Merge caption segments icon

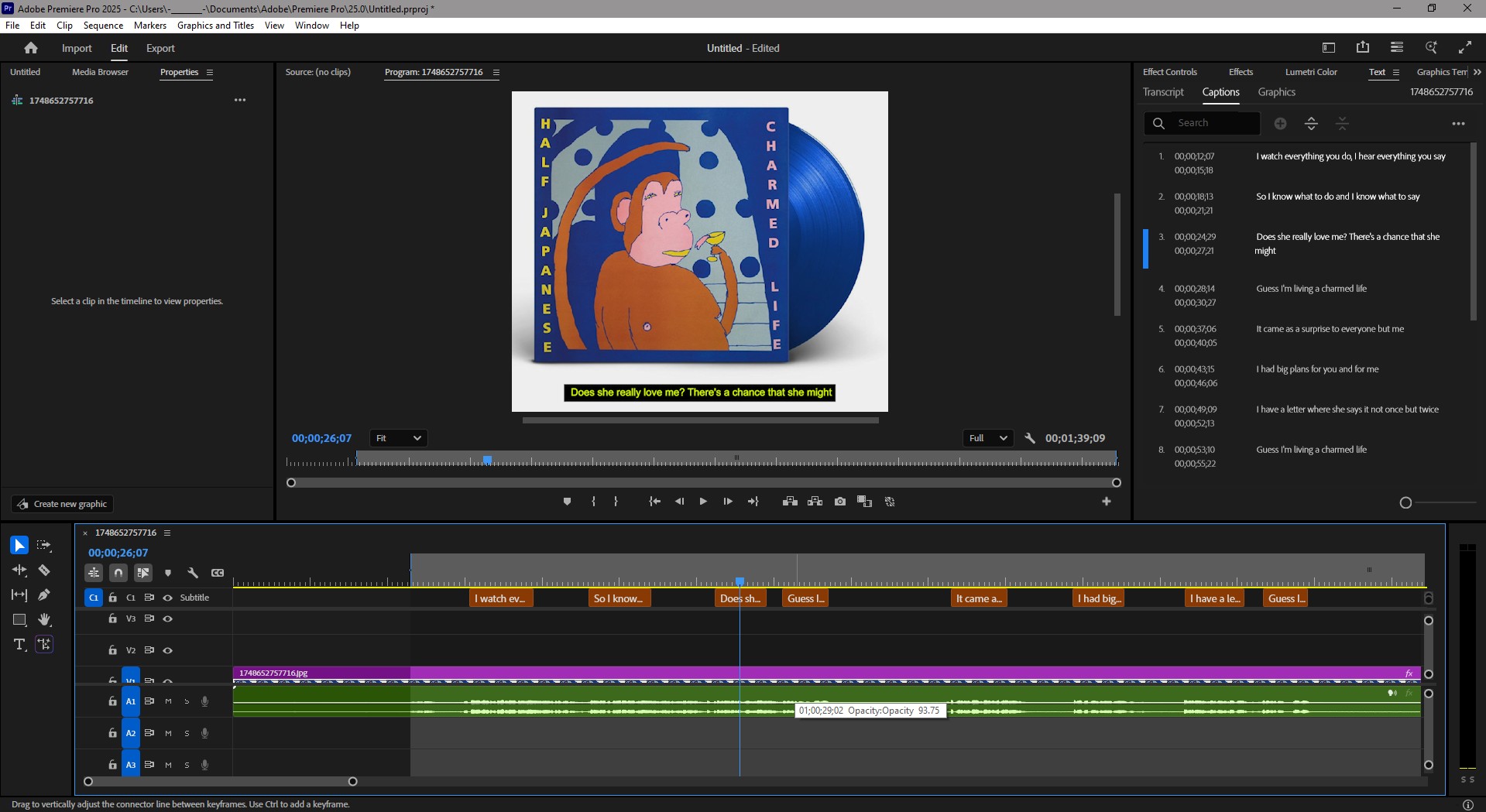point(1343,124)
